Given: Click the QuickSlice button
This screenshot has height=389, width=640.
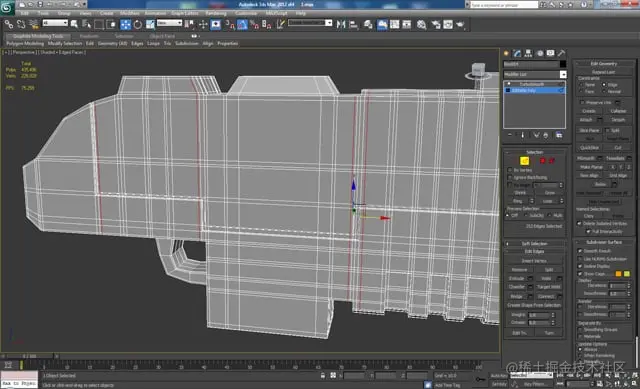Looking at the screenshot, I should [589, 148].
